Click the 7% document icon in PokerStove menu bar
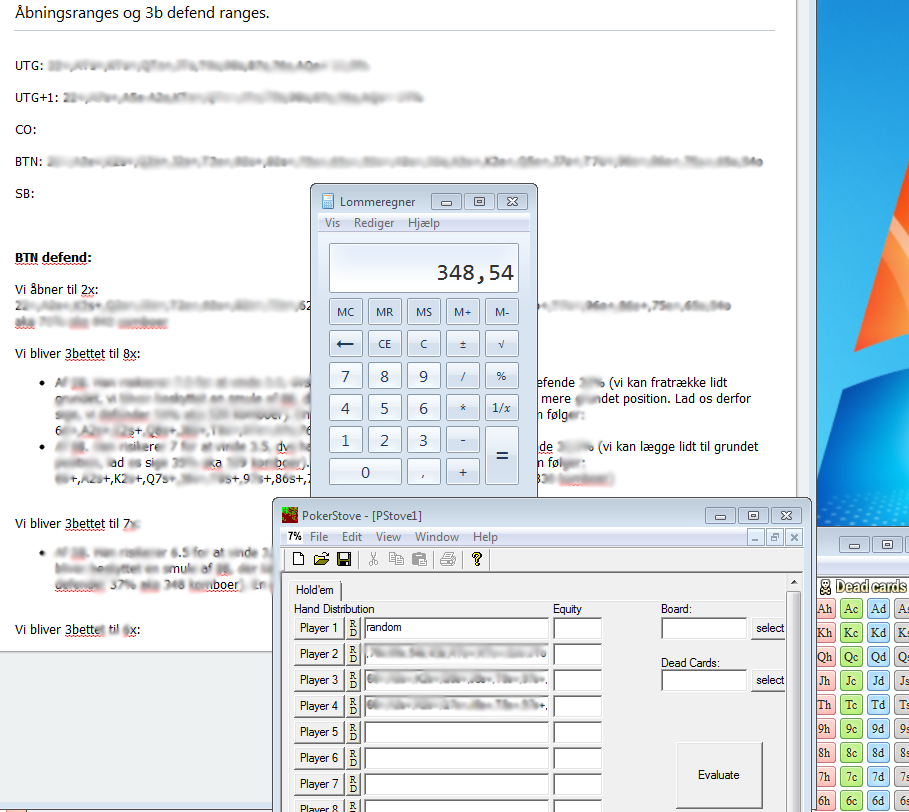Screen dimensions: 909x812 click(x=294, y=537)
